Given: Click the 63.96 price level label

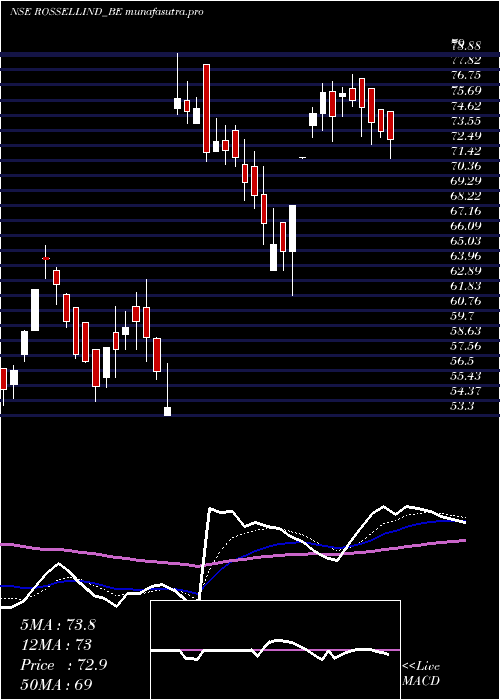Looking at the screenshot, I should click(466, 256).
